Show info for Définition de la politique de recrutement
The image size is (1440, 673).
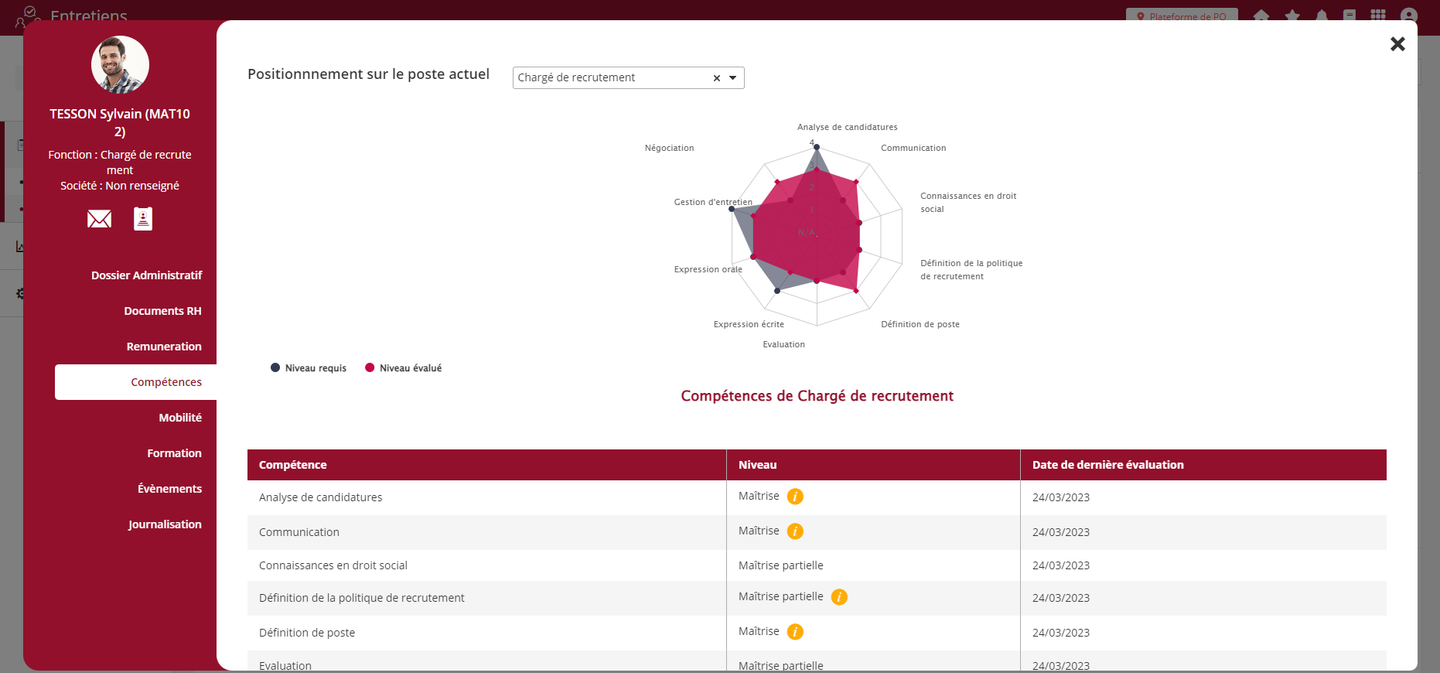tap(839, 597)
